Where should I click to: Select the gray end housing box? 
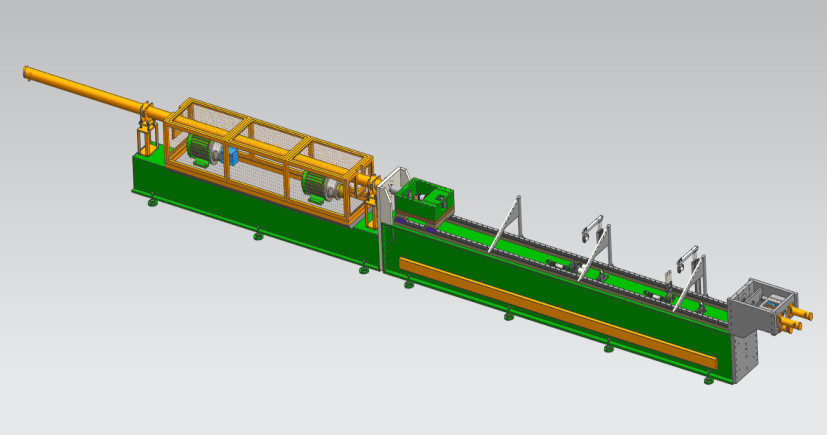[x=762, y=307]
